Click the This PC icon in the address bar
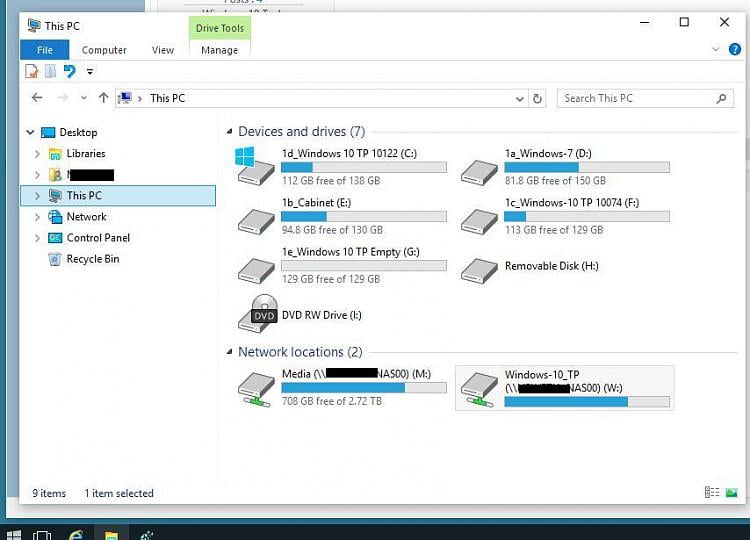Viewport: 750px width, 540px height. 125,98
